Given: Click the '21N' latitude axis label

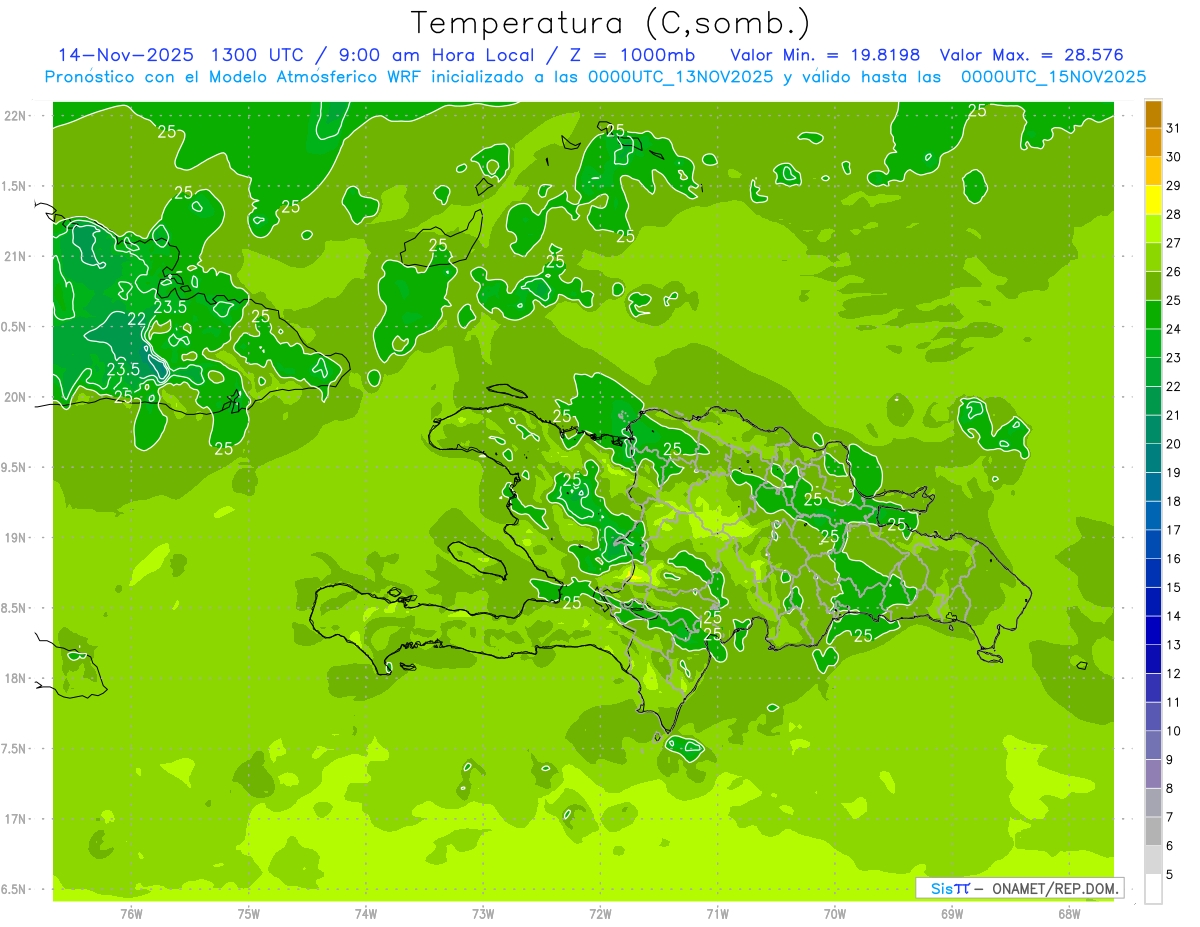Looking at the screenshot, I should click(x=14, y=256).
